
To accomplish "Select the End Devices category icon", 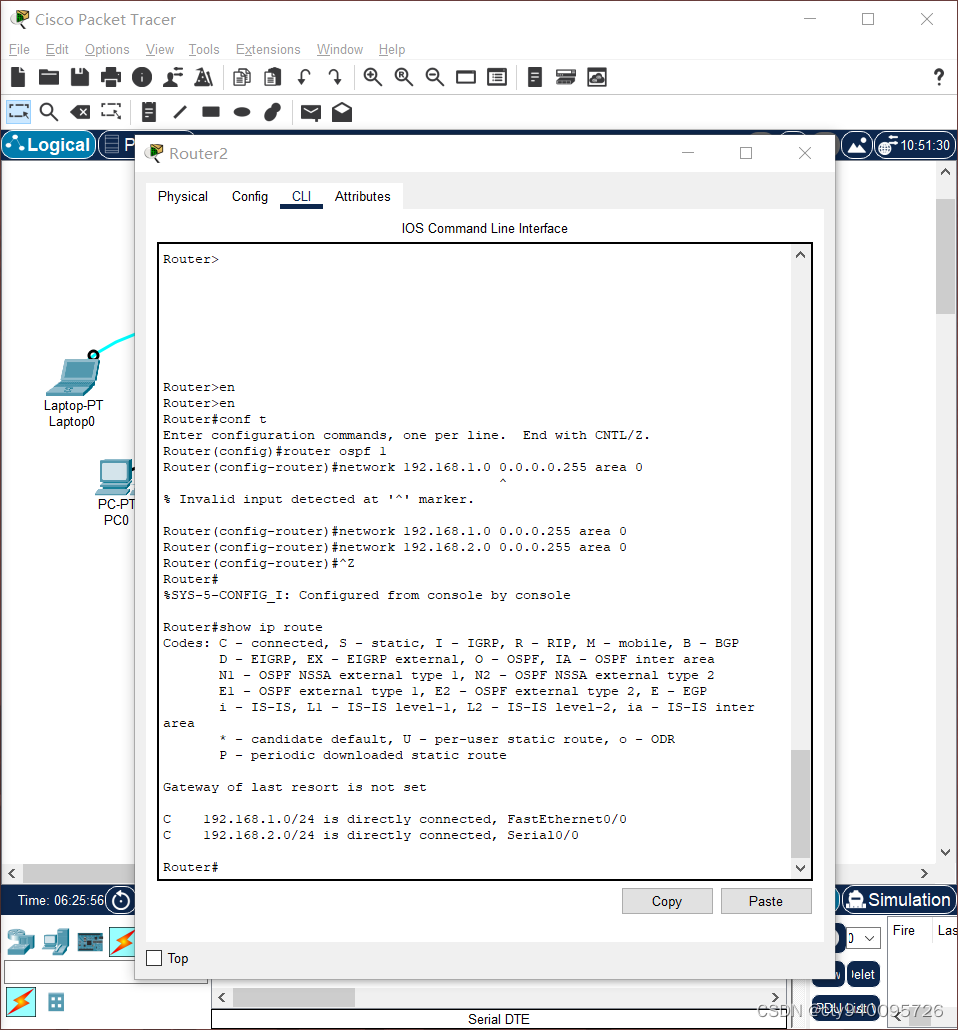I will pyautogui.click(x=56, y=942).
